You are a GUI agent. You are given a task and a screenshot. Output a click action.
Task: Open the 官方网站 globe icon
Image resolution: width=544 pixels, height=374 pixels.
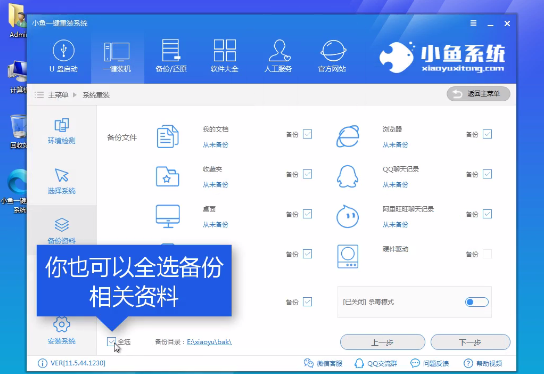[333, 51]
